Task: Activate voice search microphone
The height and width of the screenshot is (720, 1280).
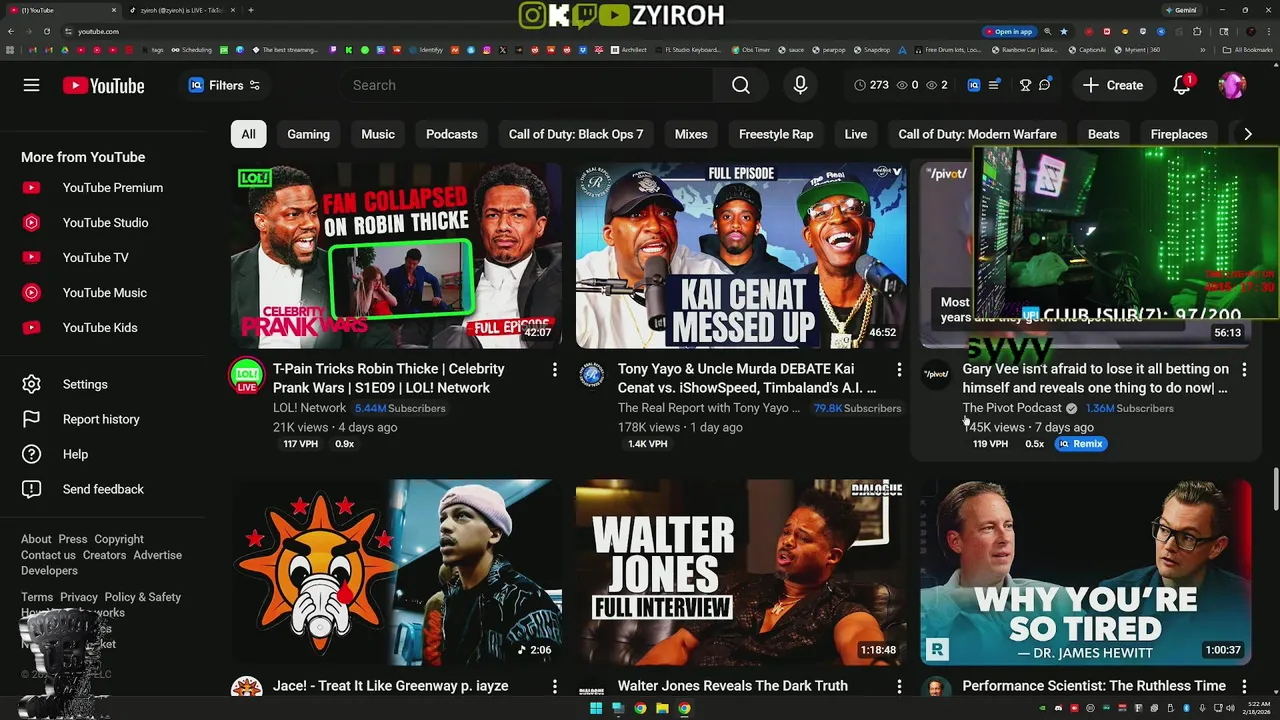Action: coord(800,85)
